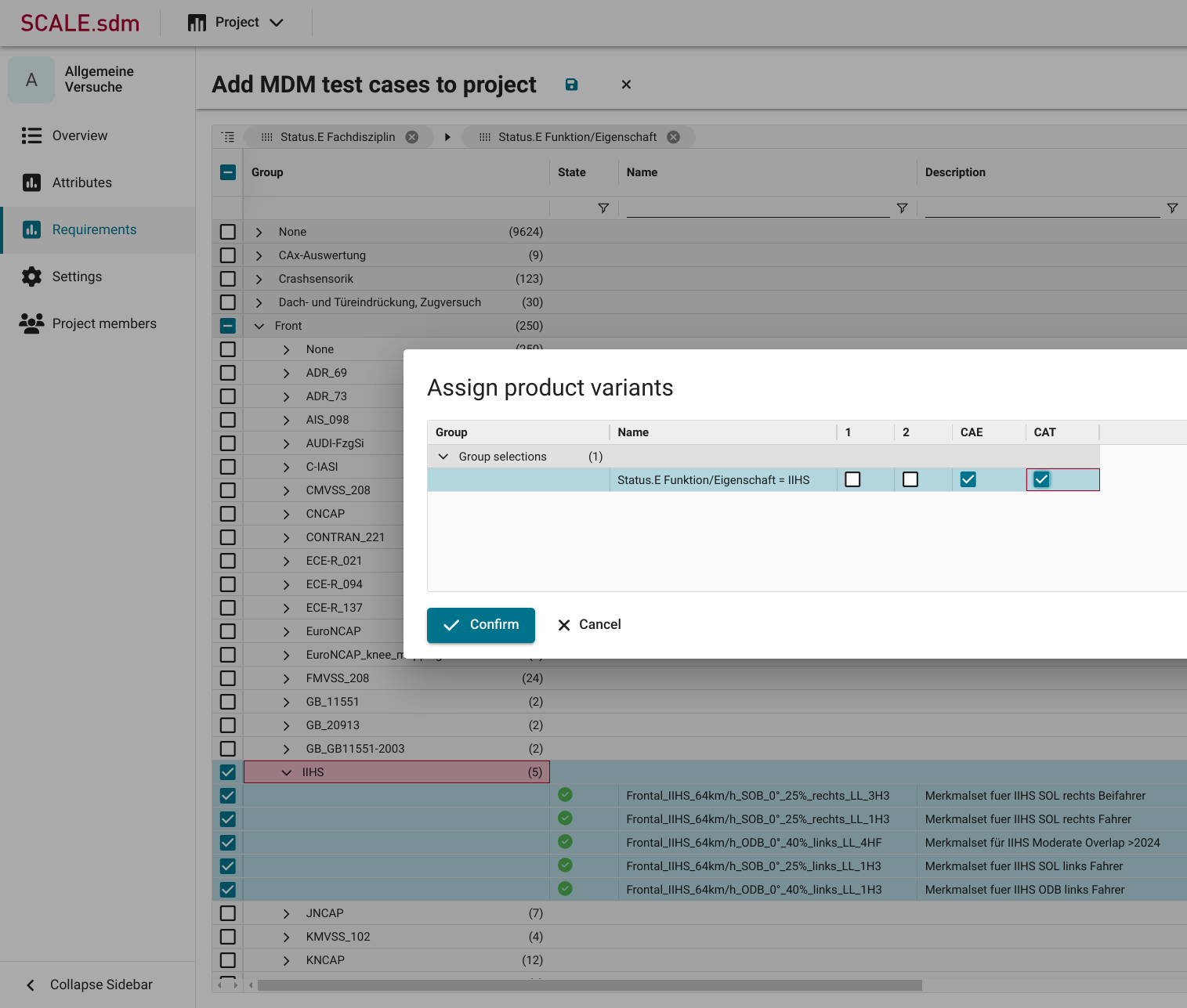This screenshot has height=1008, width=1187.
Task: Remove the Status.E Fachdisziplin grouping chip
Action: [x=412, y=137]
